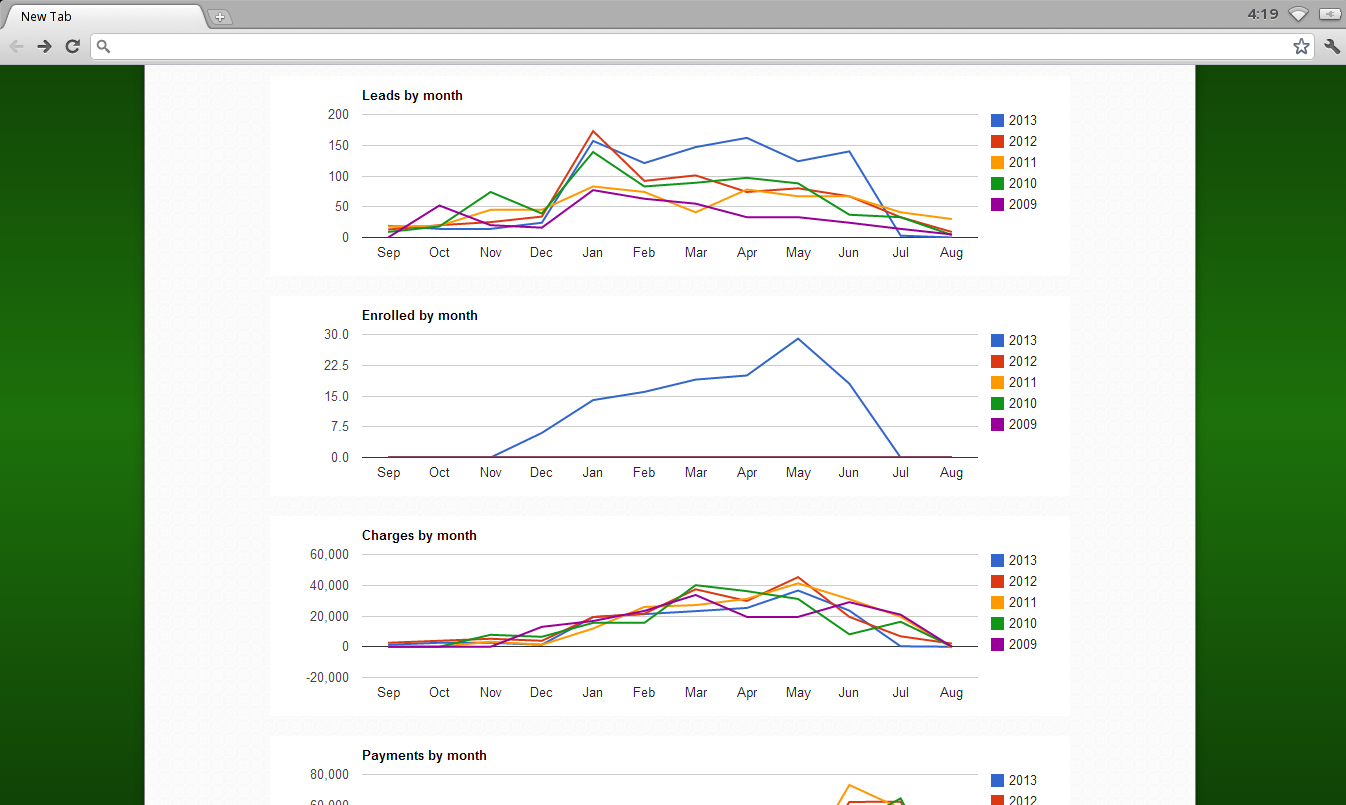This screenshot has width=1346, height=805.
Task: Click the 2013 swatch in Enrolled legend
Action: [x=997, y=340]
